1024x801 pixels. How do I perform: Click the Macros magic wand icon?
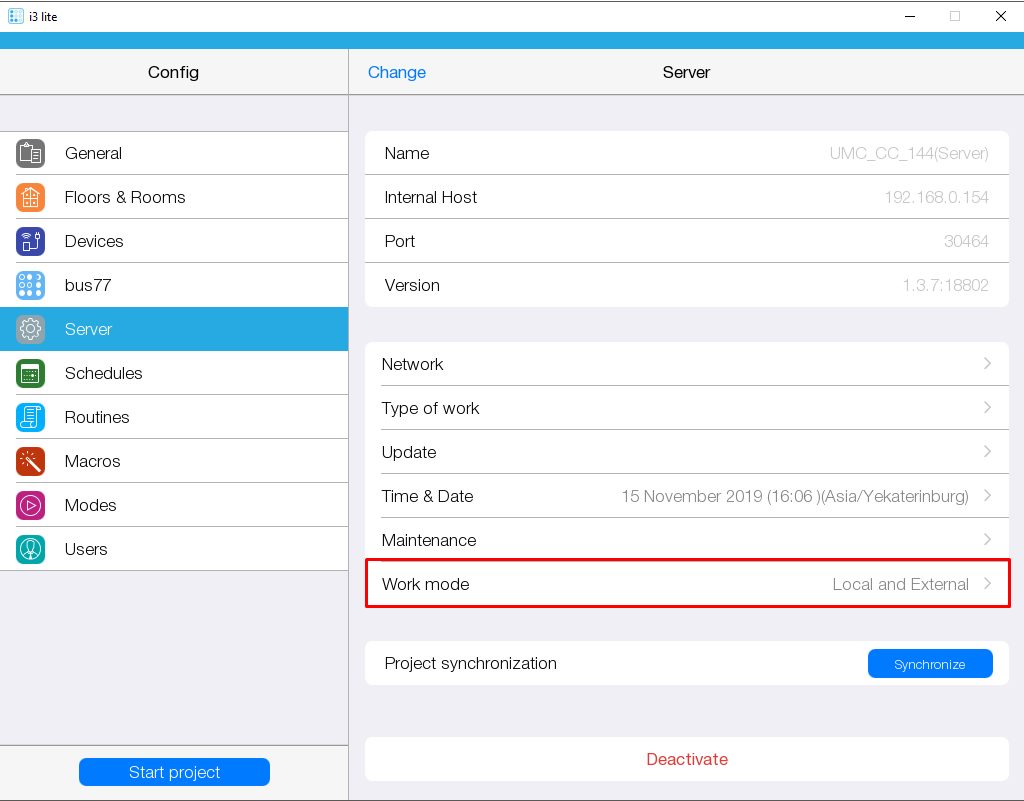(x=31, y=461)
